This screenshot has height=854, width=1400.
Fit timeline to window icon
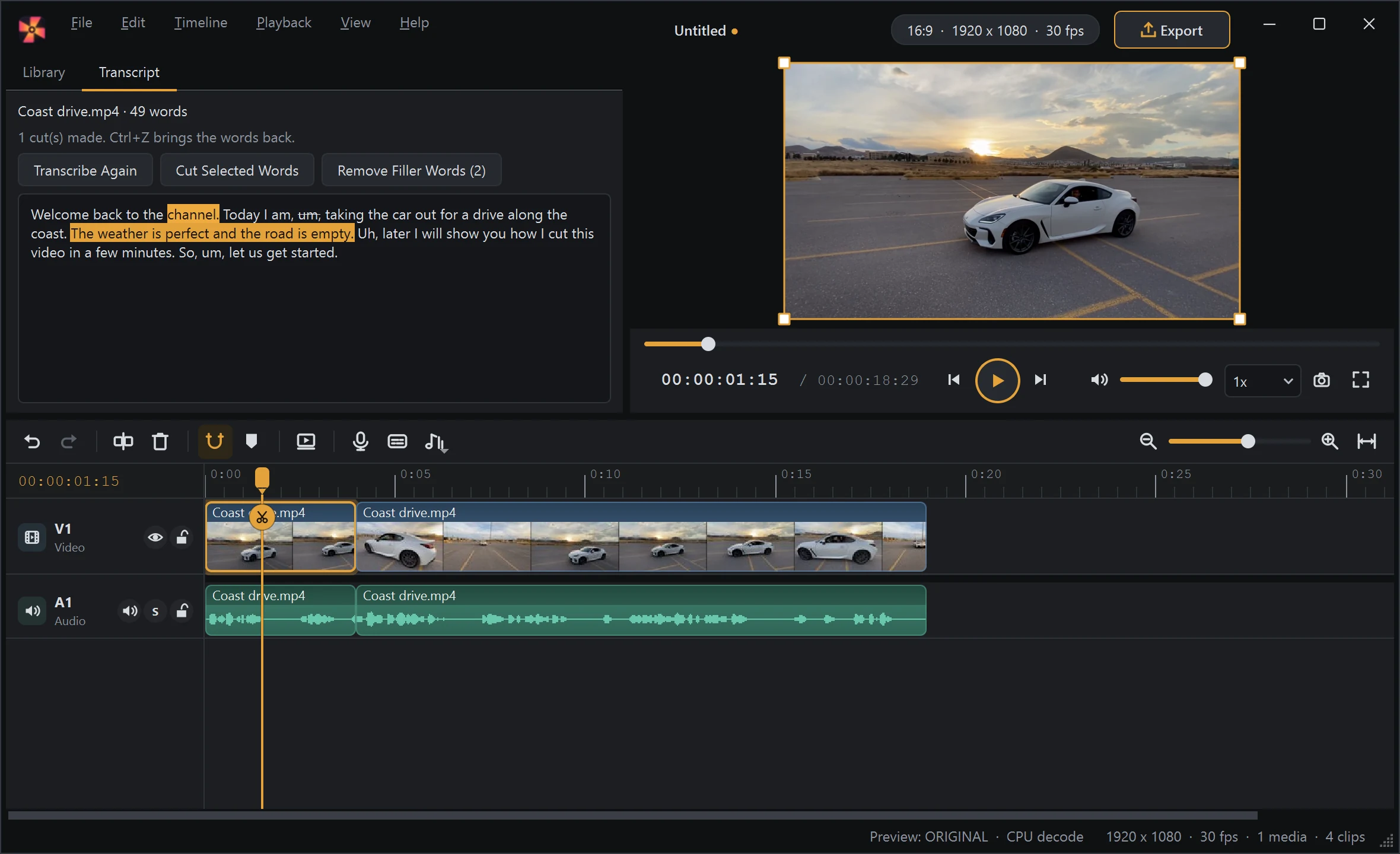(1367, 441)
